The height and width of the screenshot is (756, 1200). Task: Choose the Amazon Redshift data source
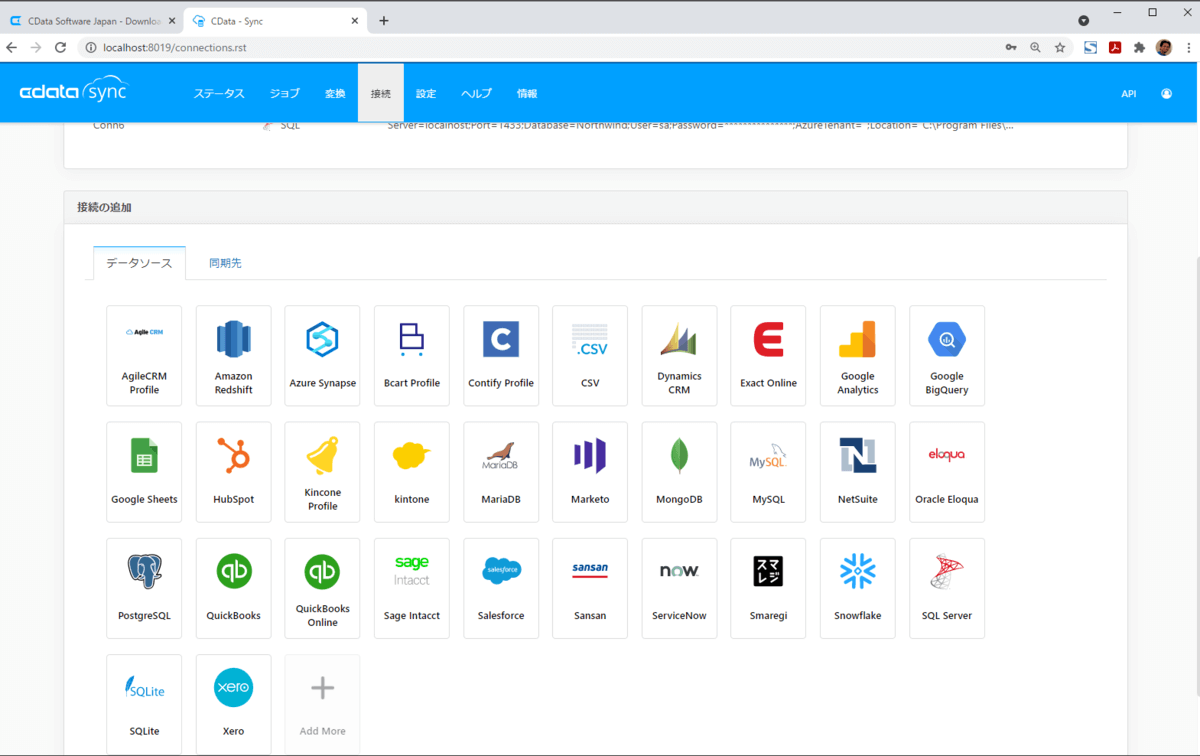point(233,356)
